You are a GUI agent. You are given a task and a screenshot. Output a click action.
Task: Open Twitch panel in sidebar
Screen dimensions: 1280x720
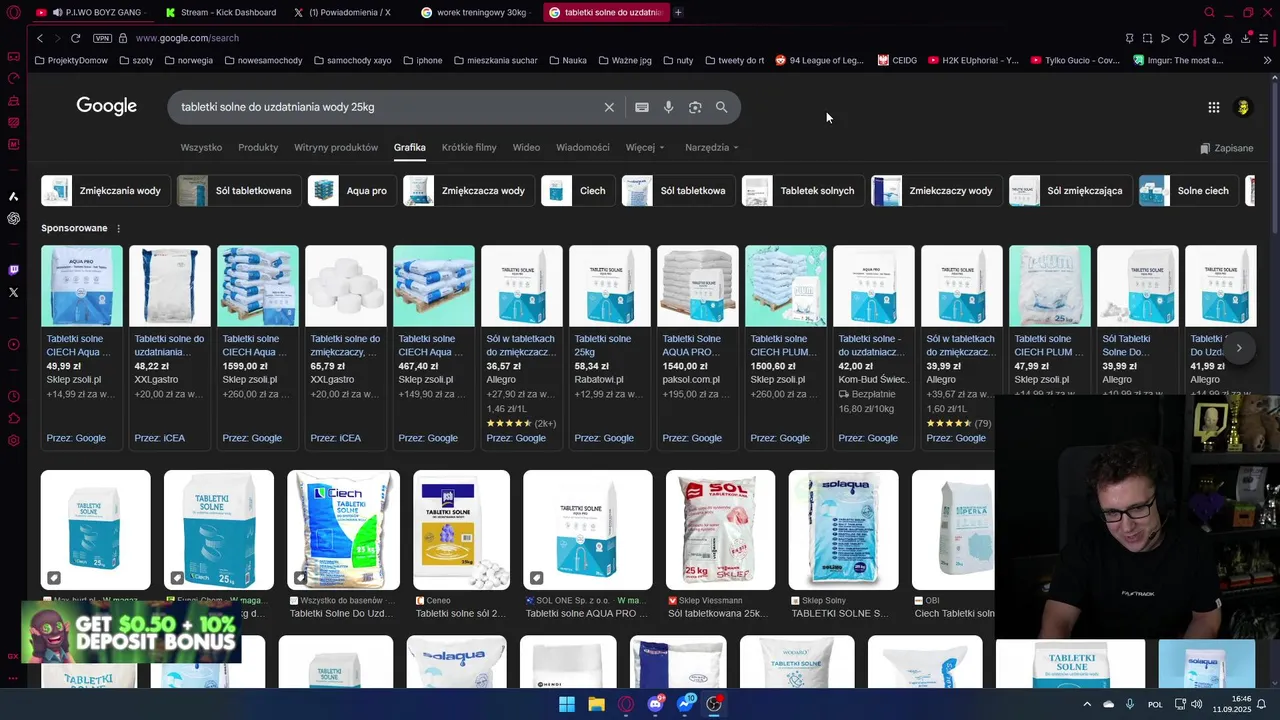[13, 270]
